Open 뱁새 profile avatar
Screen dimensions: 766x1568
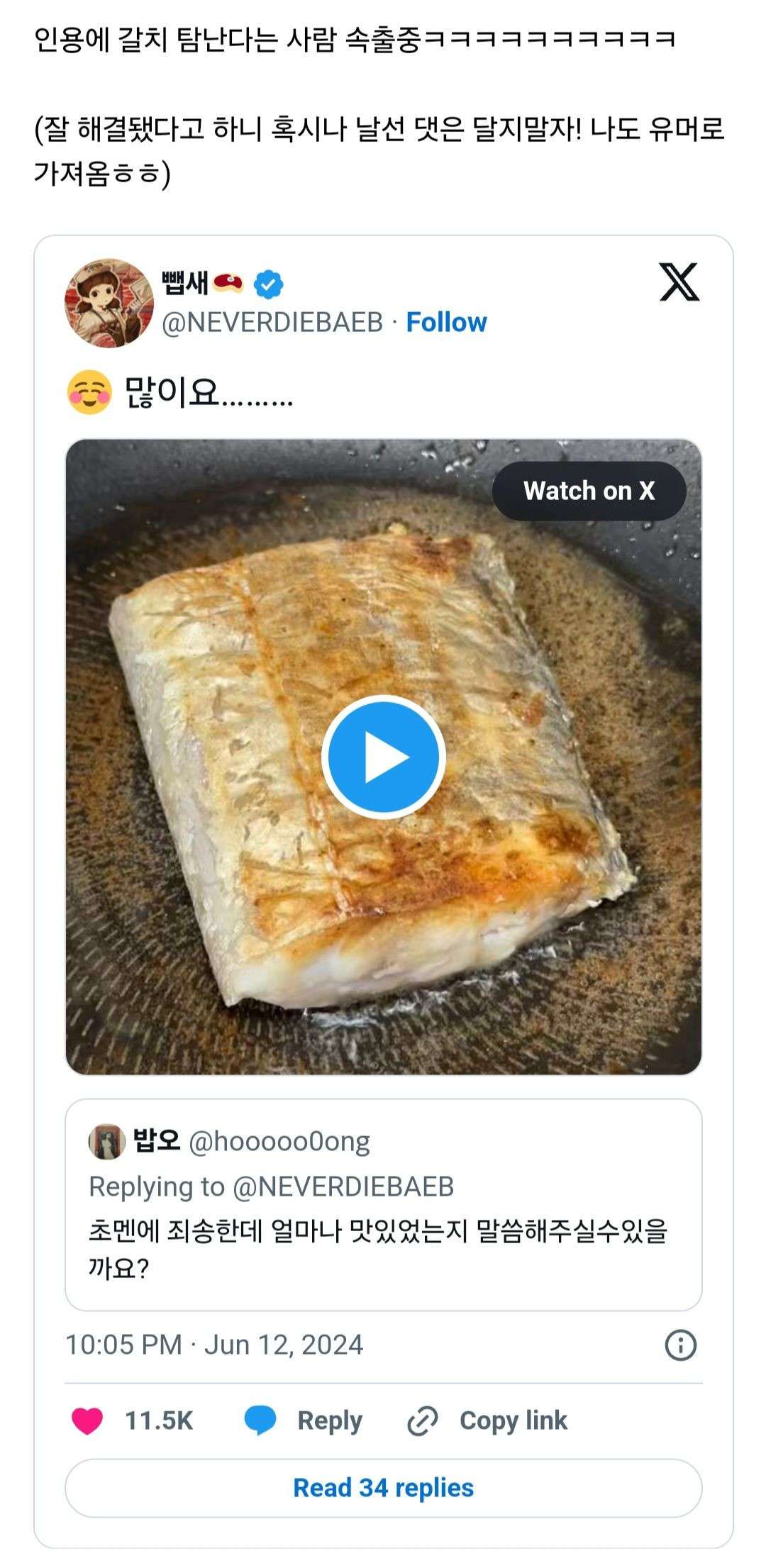pyautogui.click(x=109, y=303)
